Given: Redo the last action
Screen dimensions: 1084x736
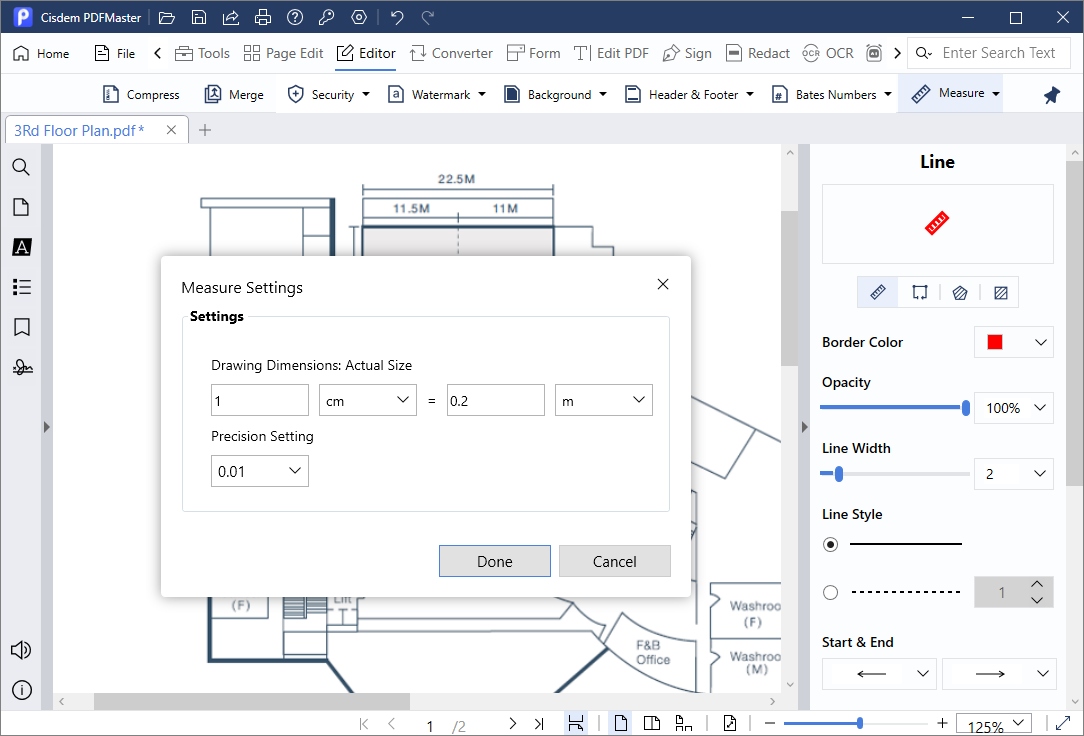Looking at the screenshot, I should [x=429, y=17].
